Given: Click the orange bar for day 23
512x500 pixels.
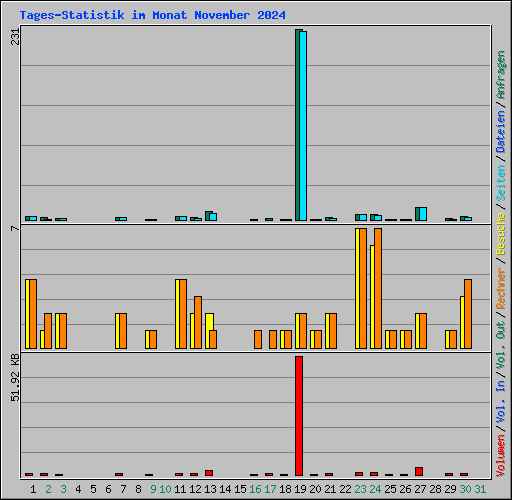Looking at the screenshot, I should coord(363,289).
